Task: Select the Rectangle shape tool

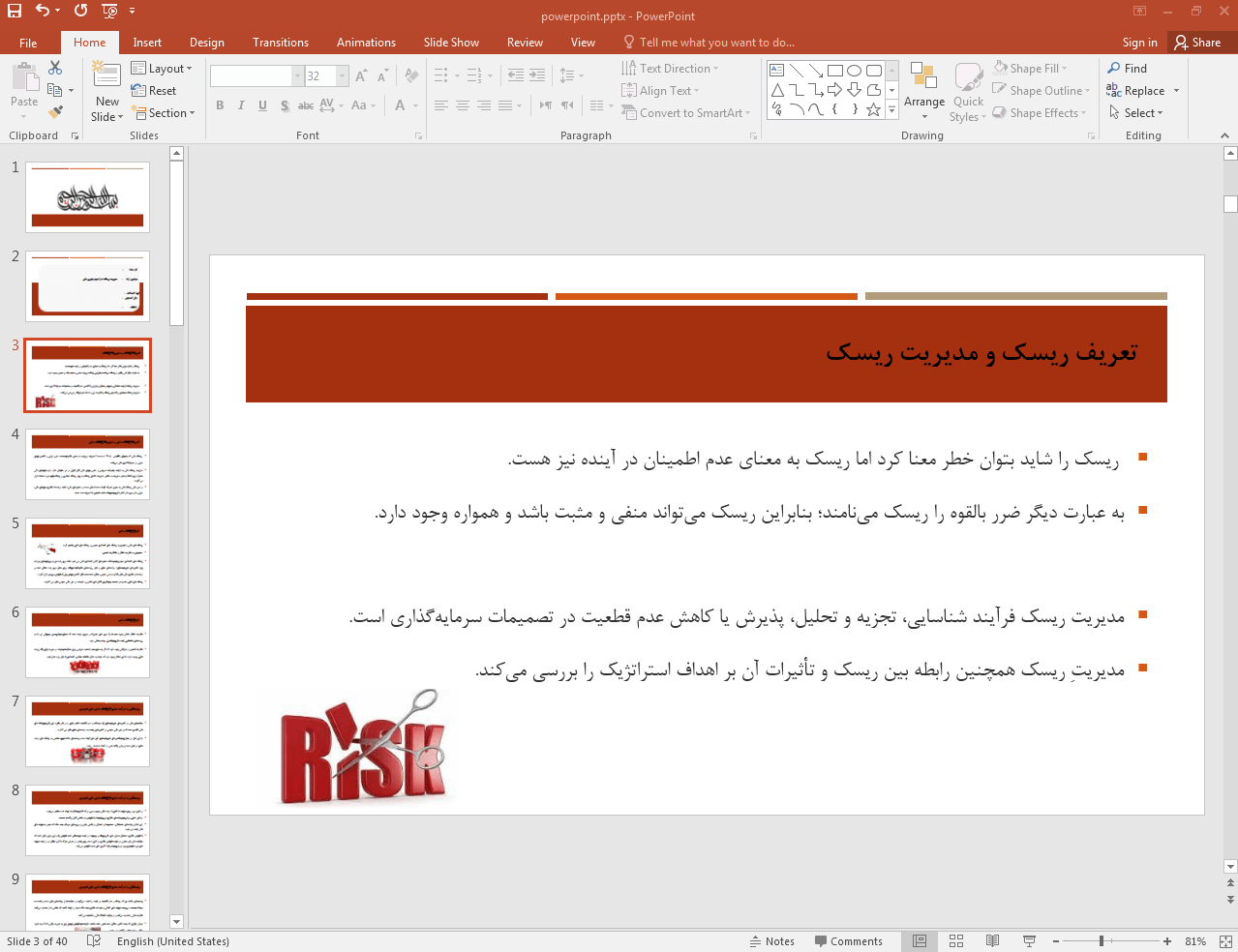Action: 834,70
